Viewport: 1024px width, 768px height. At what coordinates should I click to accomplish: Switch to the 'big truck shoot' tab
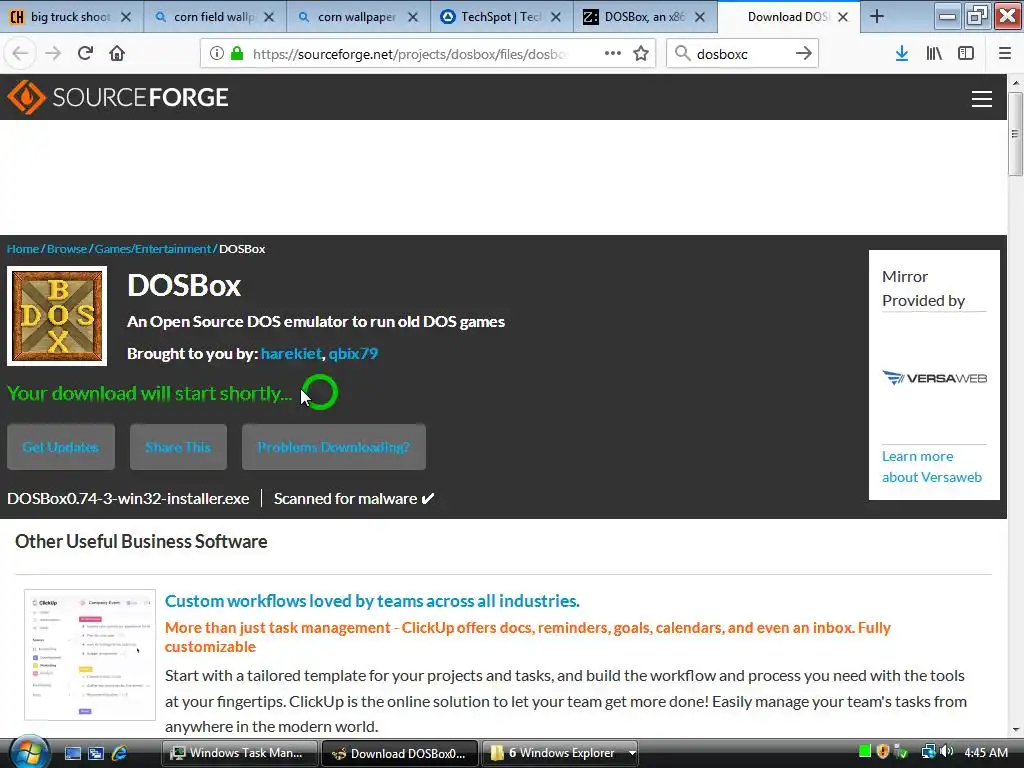[x=71, y=17]
